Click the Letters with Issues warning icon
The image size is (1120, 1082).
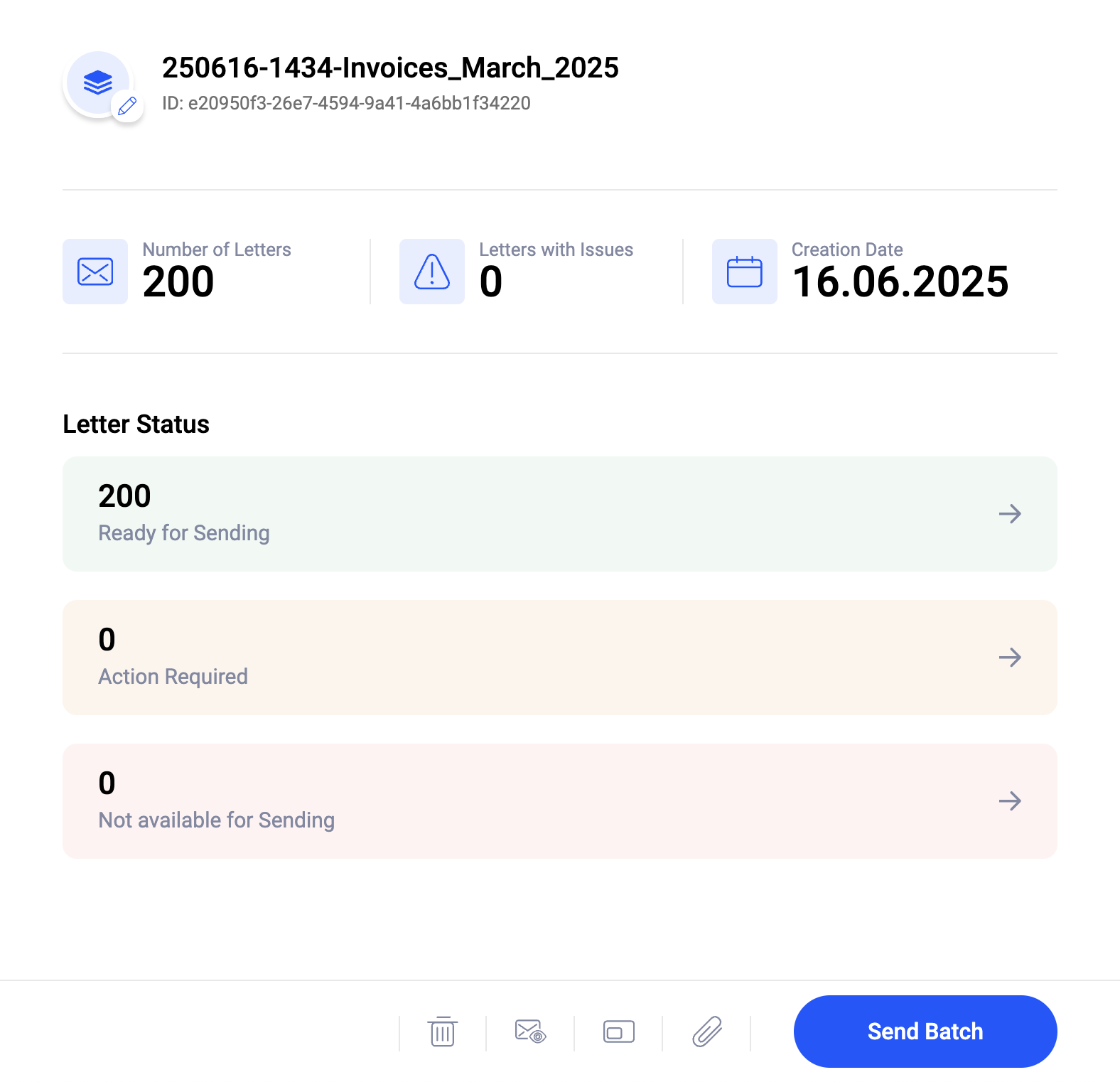431,271
